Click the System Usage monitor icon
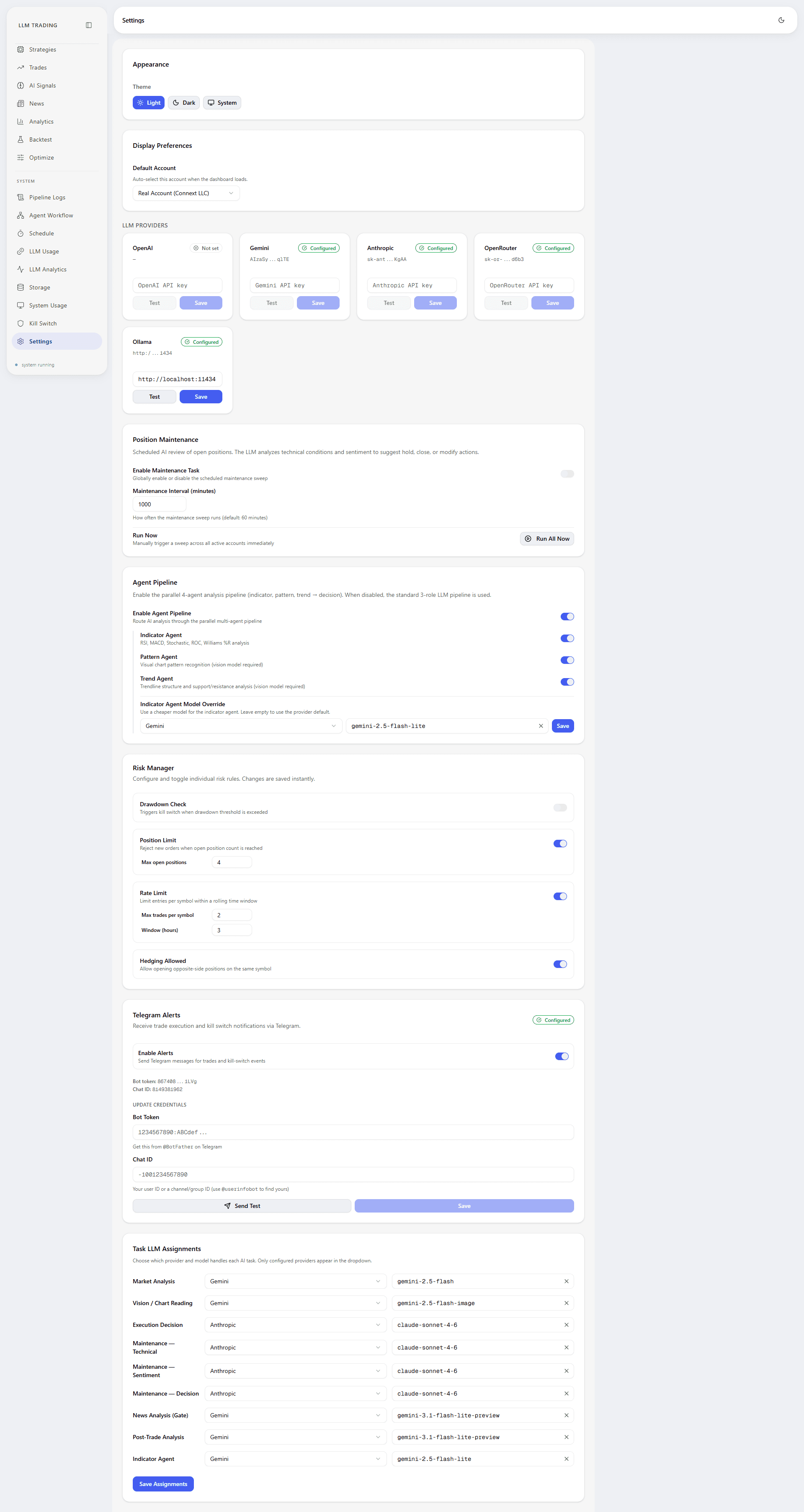The height and width of the screenshot is (1512, 804). click(21, 305)
